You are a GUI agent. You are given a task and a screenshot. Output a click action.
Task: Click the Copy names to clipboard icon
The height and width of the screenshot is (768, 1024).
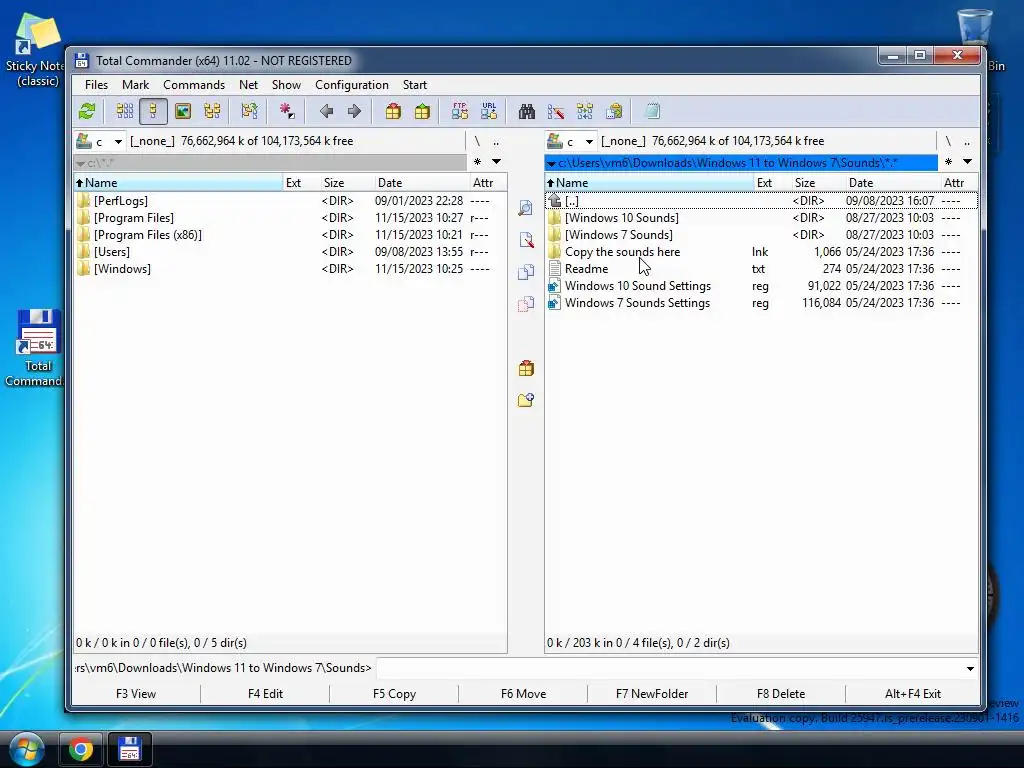pyautogui.click(x=614, y=111)
